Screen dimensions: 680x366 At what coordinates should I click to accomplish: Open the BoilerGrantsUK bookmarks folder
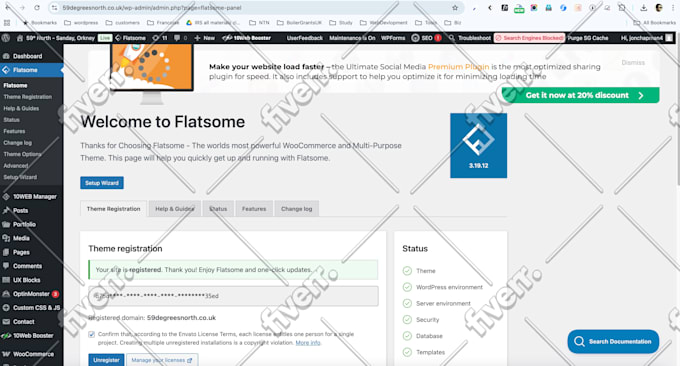point(300,23)
